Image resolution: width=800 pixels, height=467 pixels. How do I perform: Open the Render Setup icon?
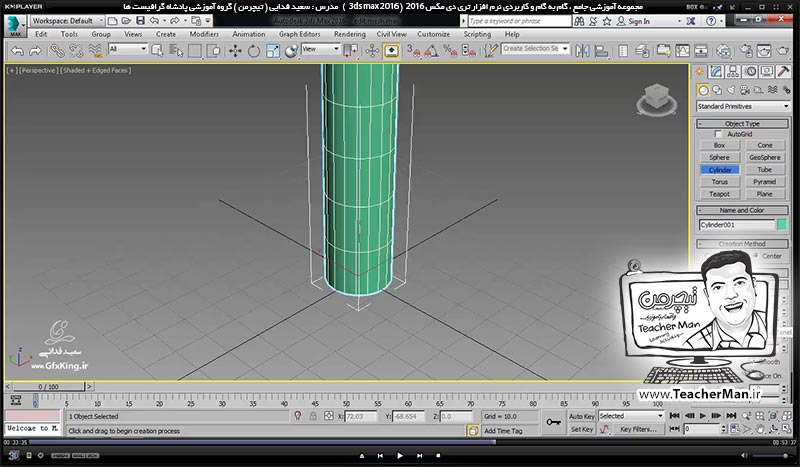745,51
